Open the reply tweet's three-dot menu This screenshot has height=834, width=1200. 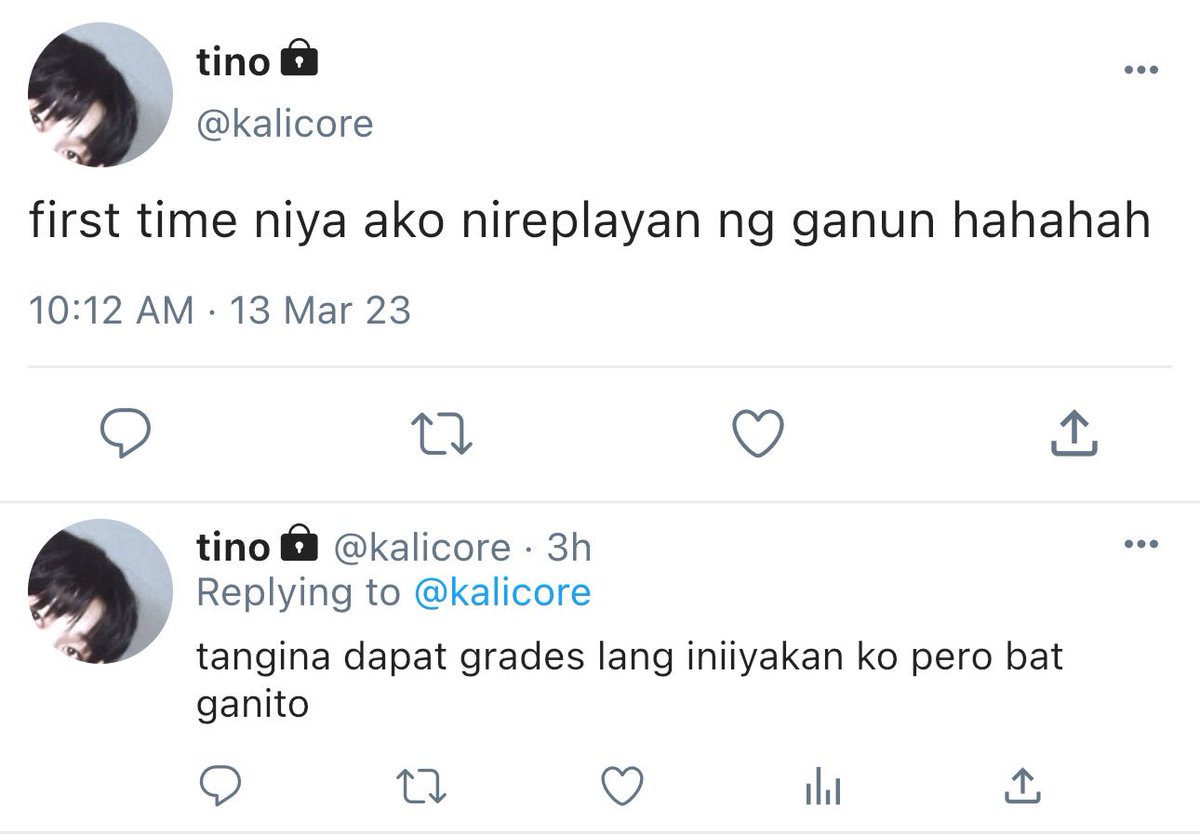tap(1141, 545)
